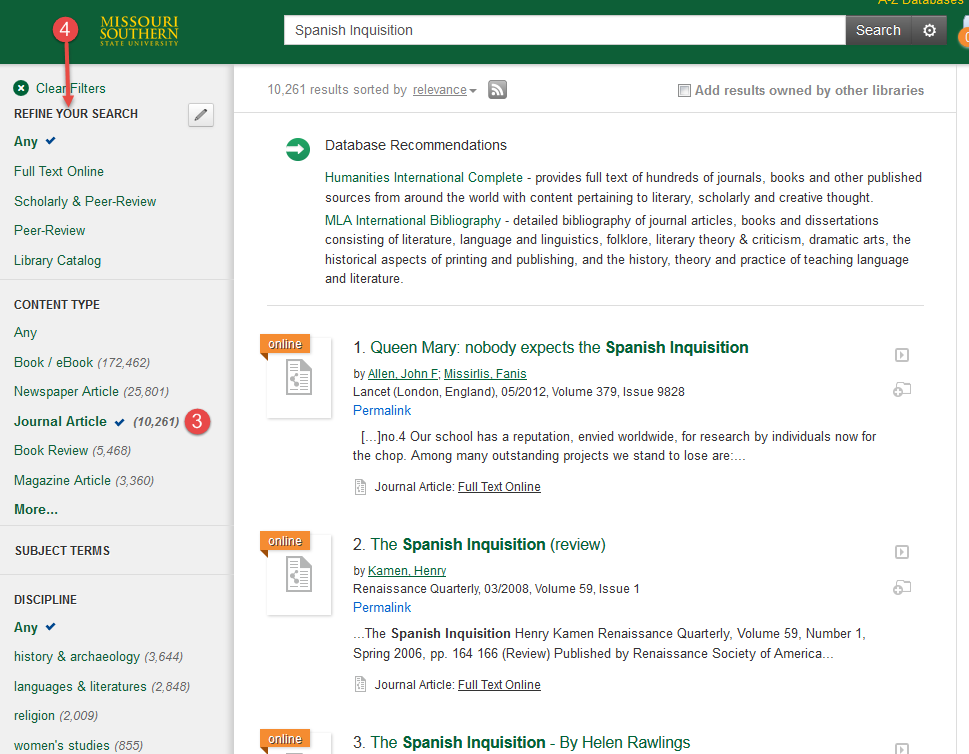
Task: Click Permalink for Renaissance Quarterly review
Action: (382, 608)
